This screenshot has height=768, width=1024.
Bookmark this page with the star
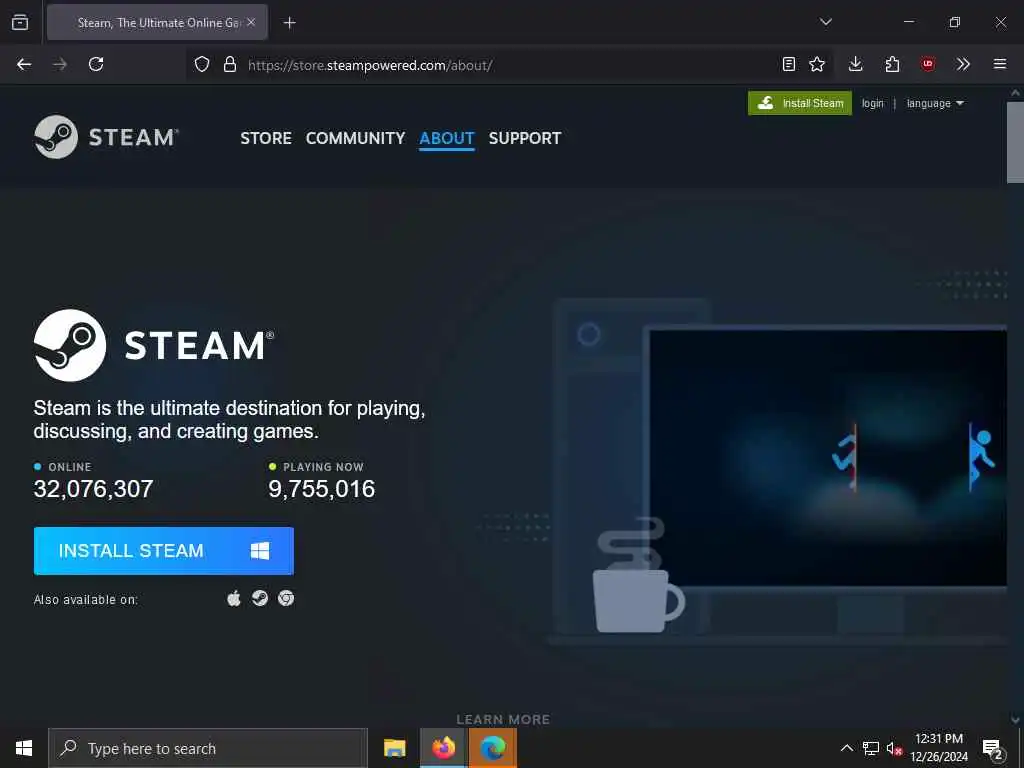point(817,64)
